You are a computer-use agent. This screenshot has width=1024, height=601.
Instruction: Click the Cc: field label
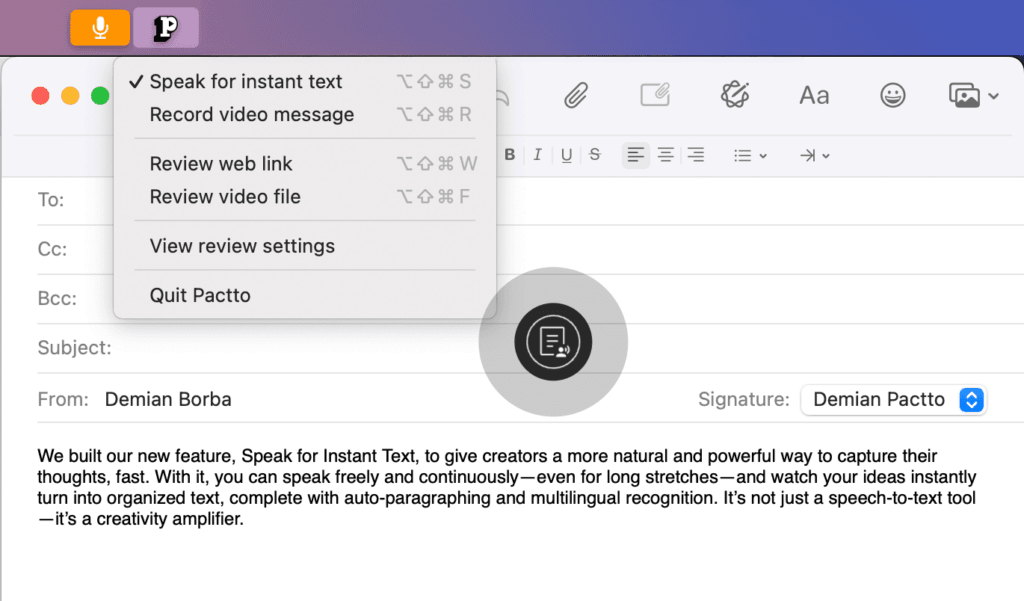52,250
